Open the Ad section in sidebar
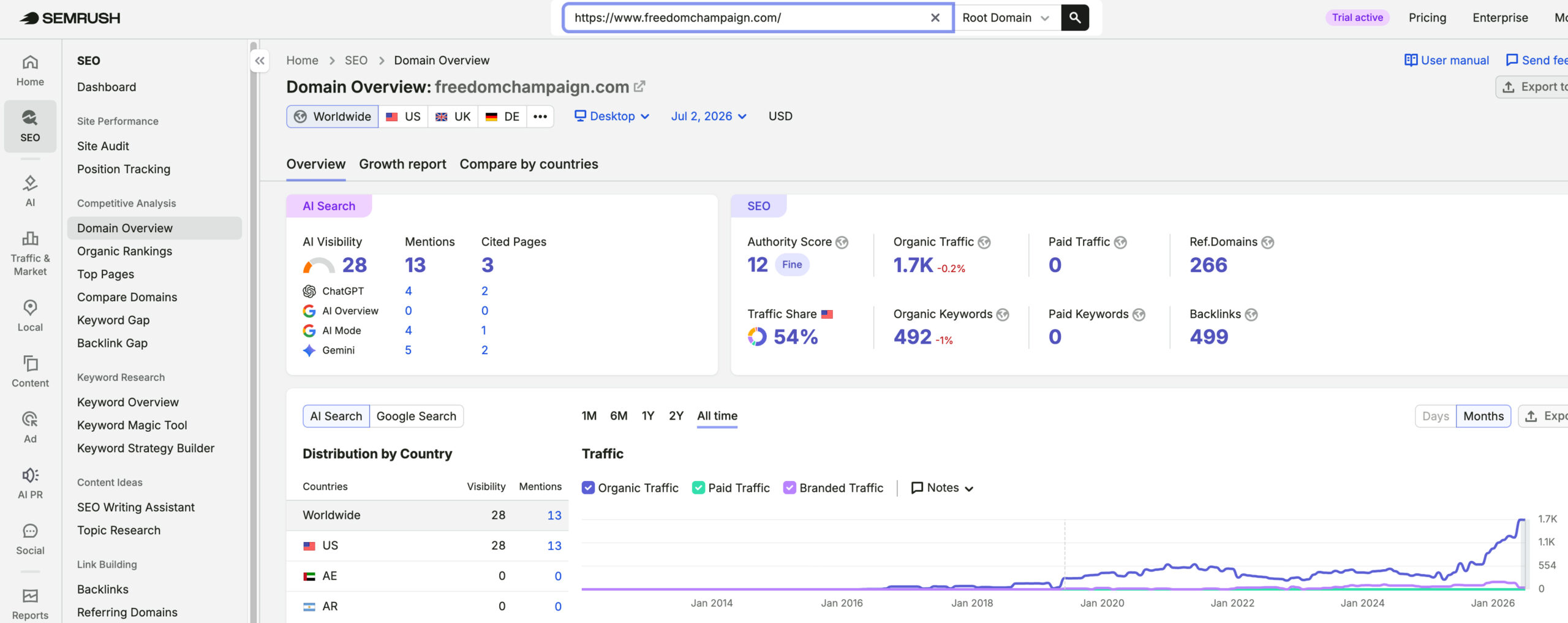1568x623 pixels. (x=30, y=427)
